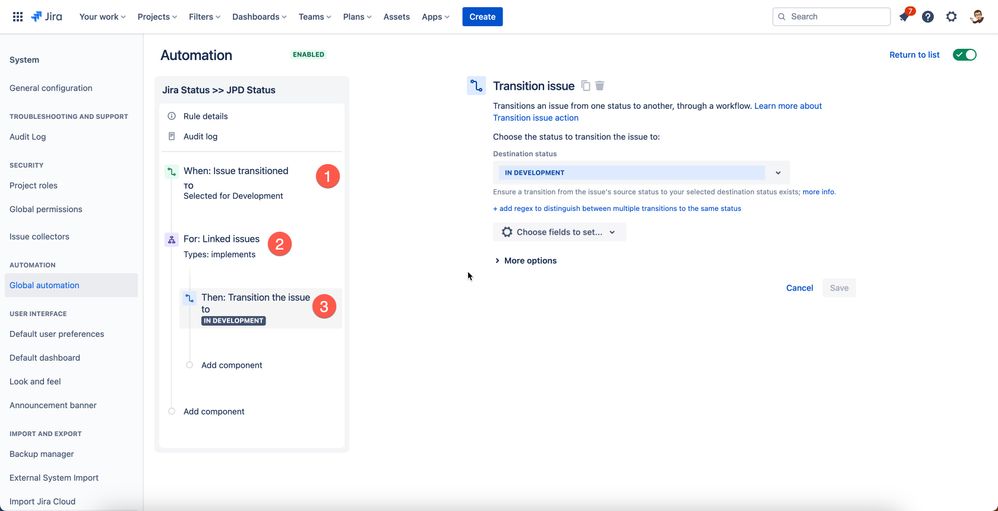
Task: Select Global automation in the sidebar
Action: pos(71,285)
